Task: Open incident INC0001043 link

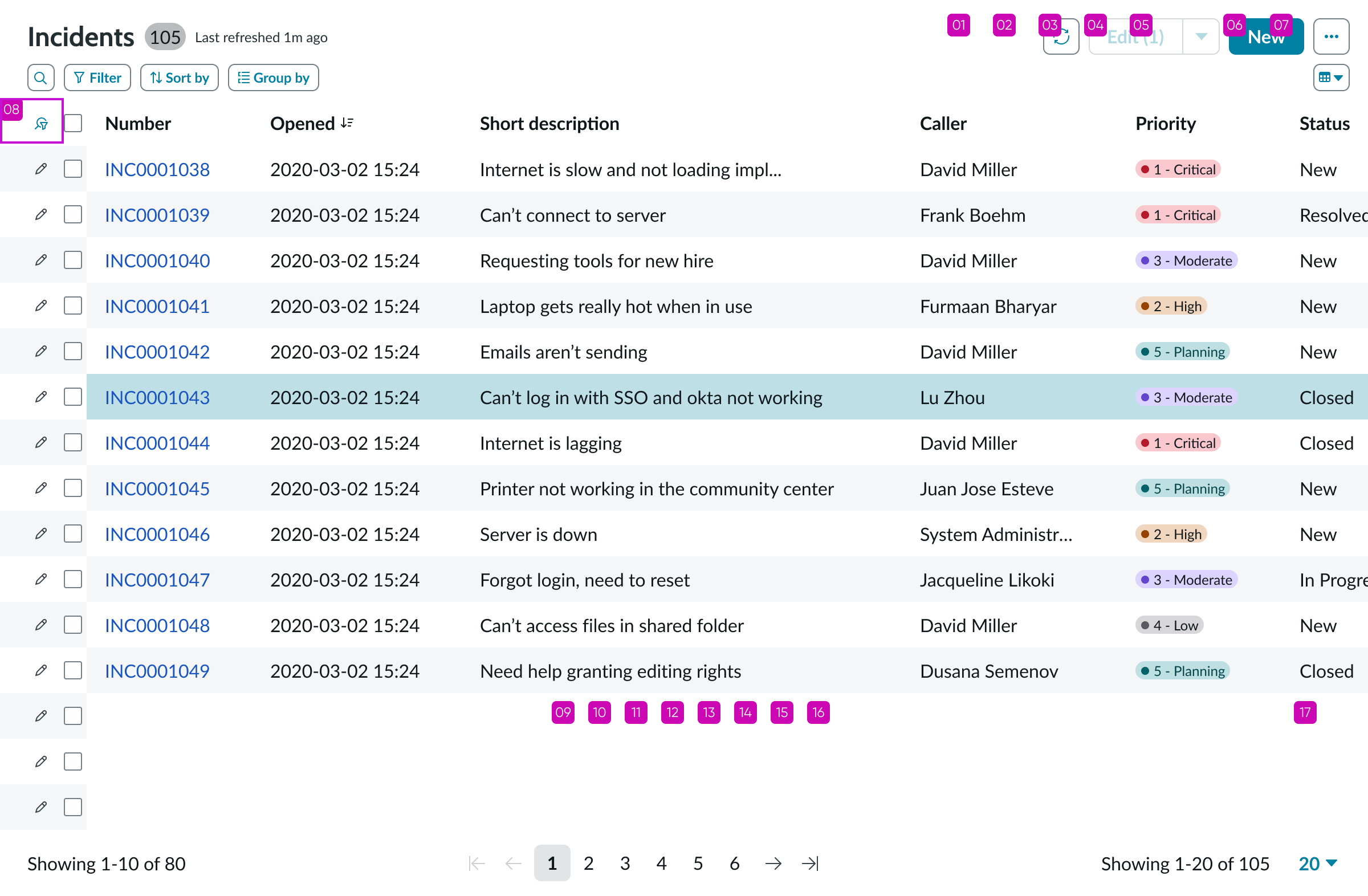Action: pos(157,397)
